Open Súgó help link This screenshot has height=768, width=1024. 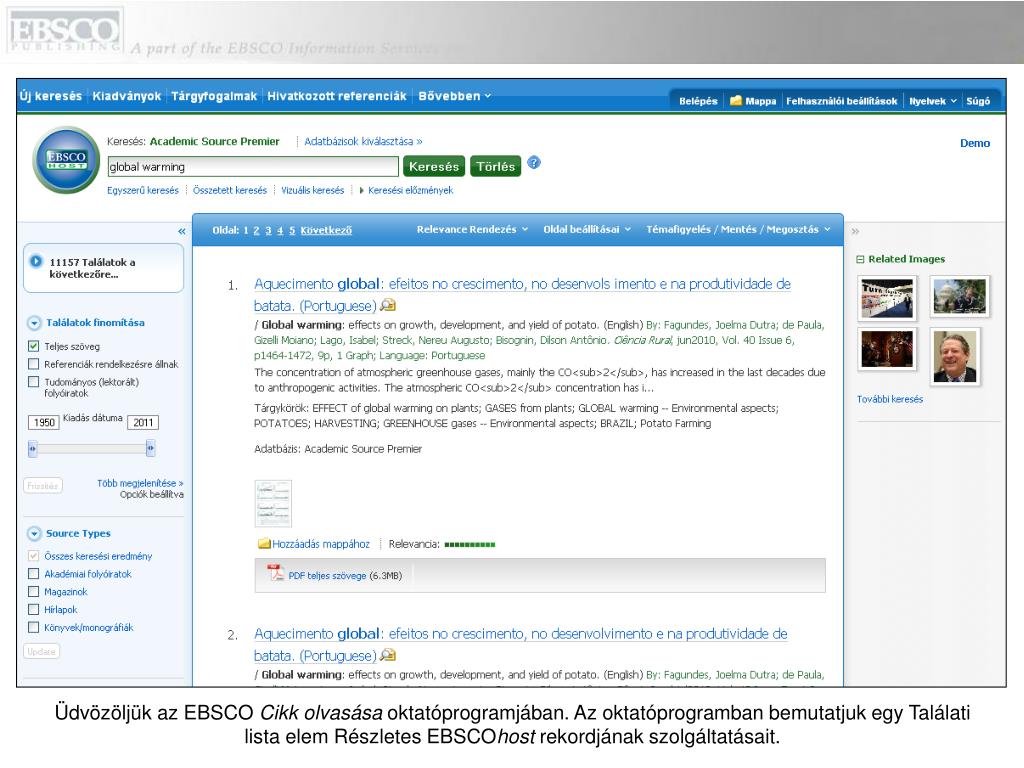[x=978, y=101]
